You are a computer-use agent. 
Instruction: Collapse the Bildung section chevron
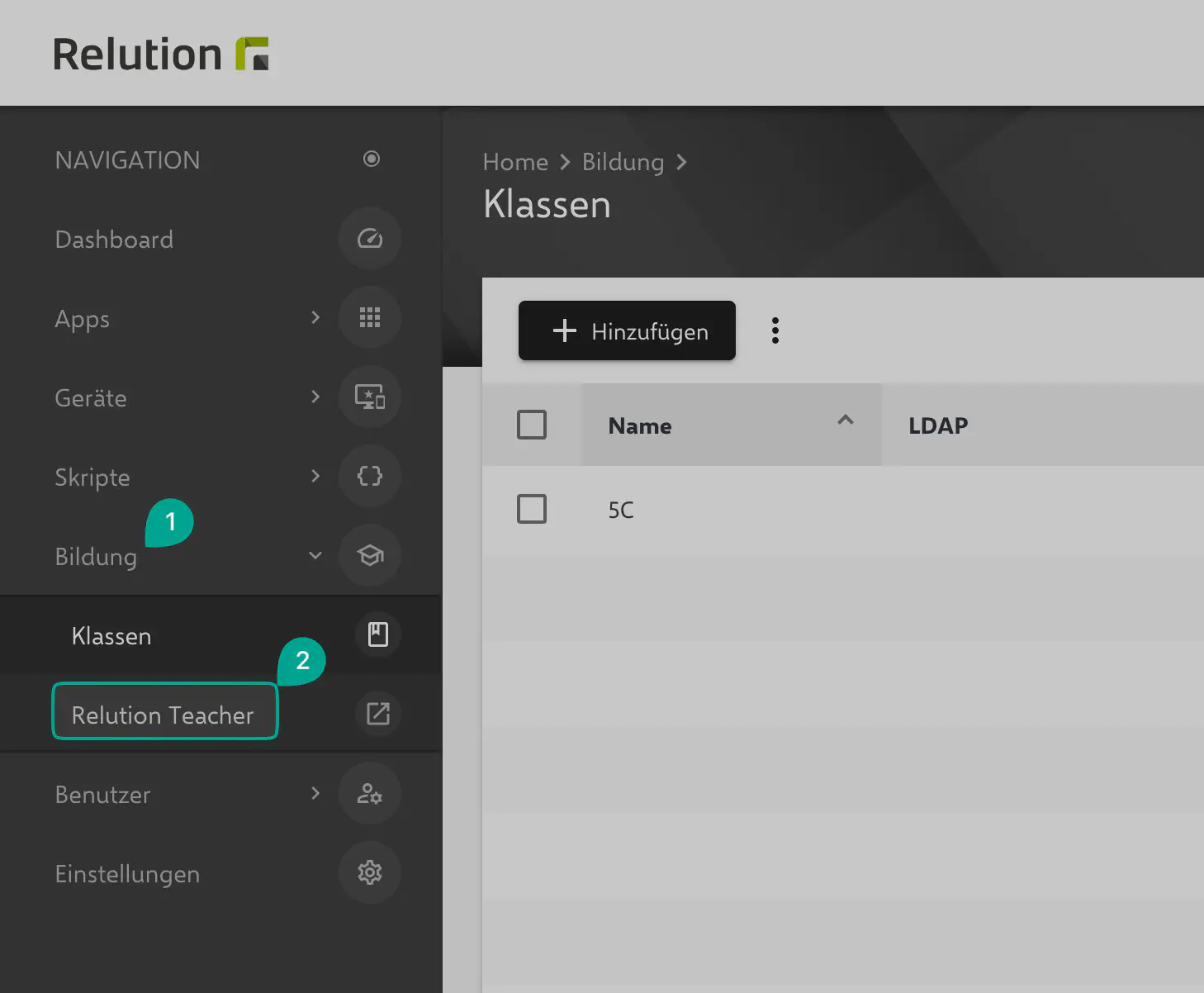(x=315, y=556)
